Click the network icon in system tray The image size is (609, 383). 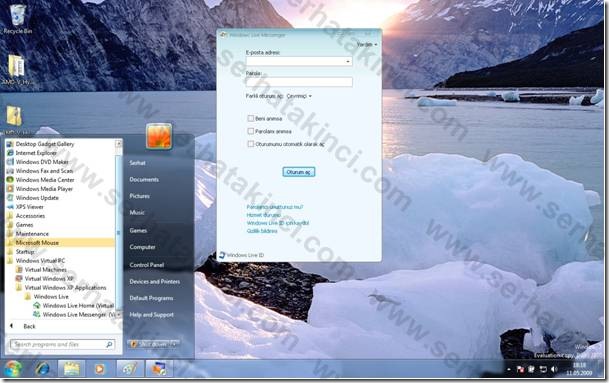point(543,369)
